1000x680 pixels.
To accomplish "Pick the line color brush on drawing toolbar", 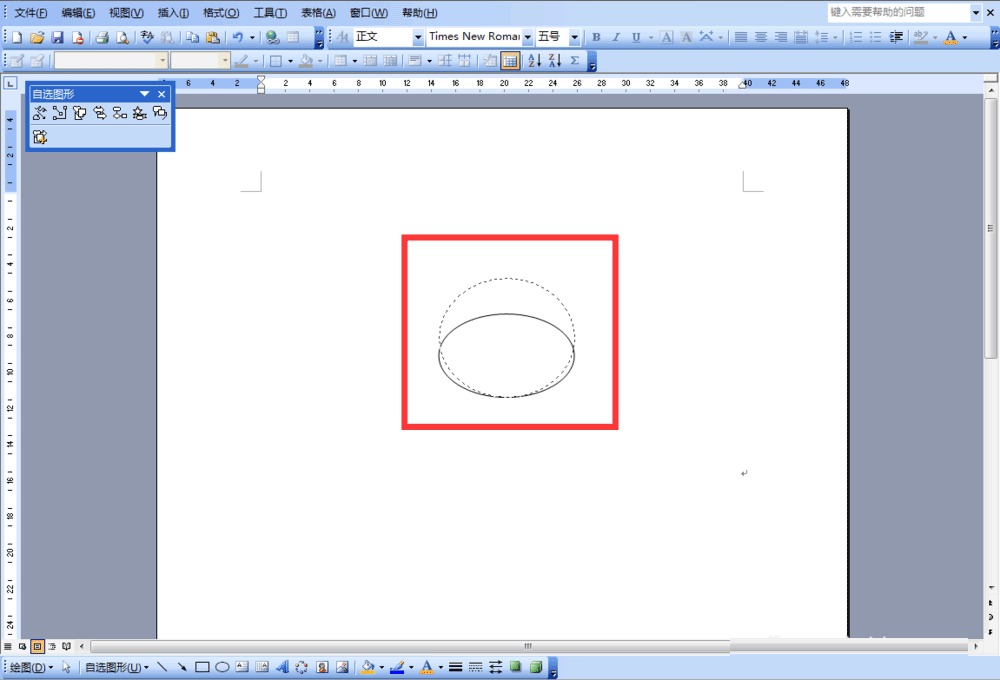I will click(397, 667).
